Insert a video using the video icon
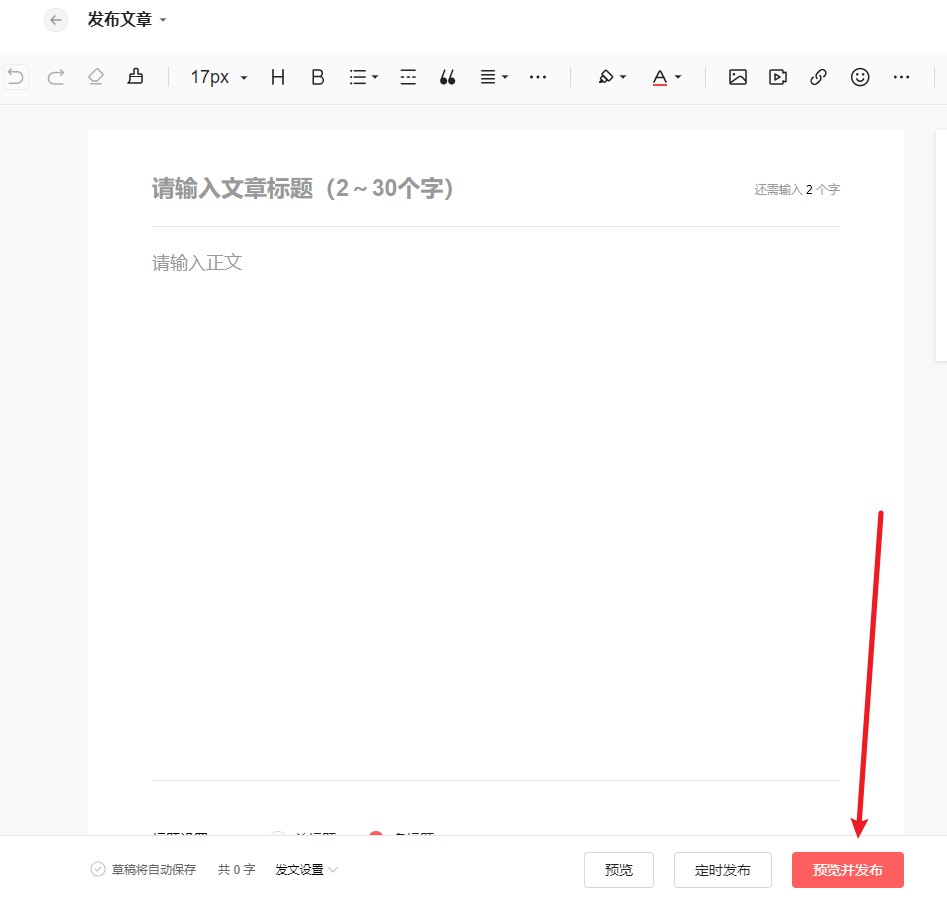947x899 pixels. tap(778, 77)
